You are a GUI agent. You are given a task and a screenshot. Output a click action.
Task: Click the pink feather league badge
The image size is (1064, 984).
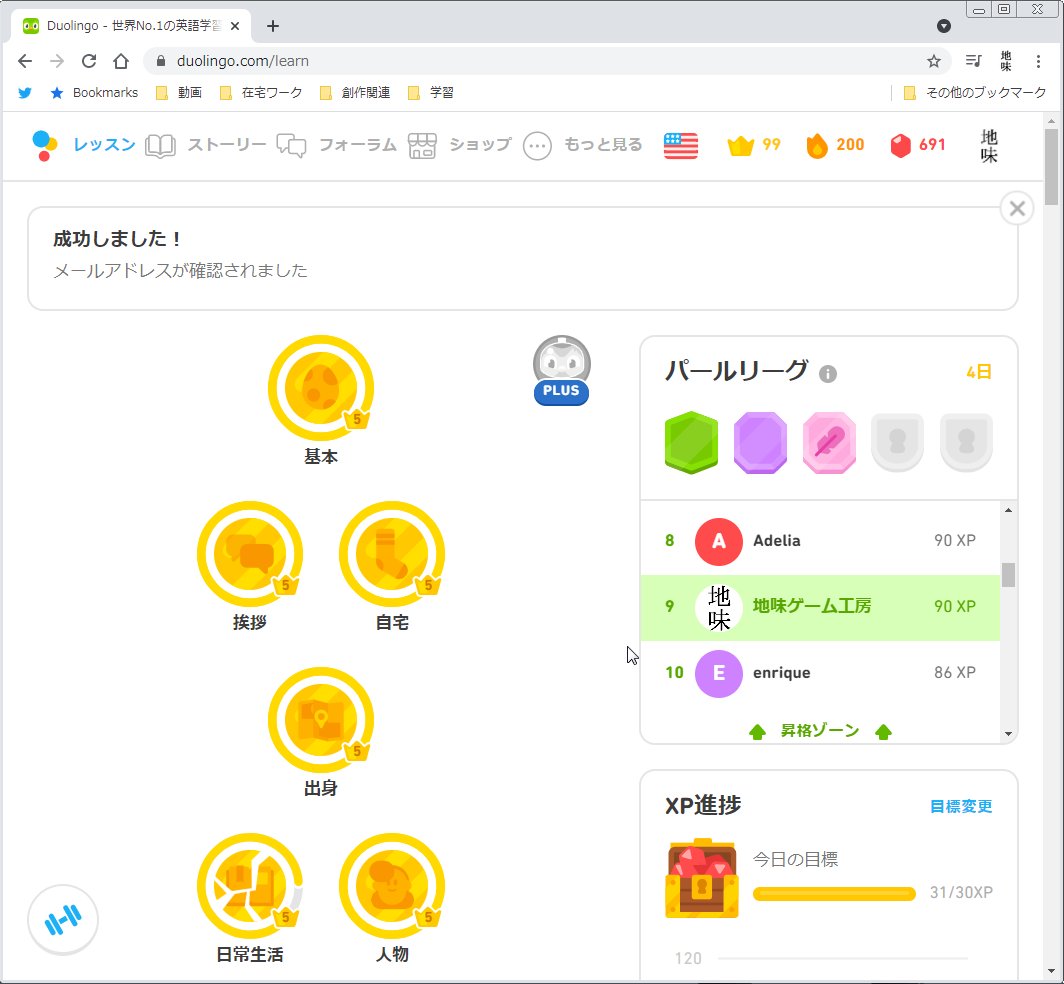(x=829, y=442)
